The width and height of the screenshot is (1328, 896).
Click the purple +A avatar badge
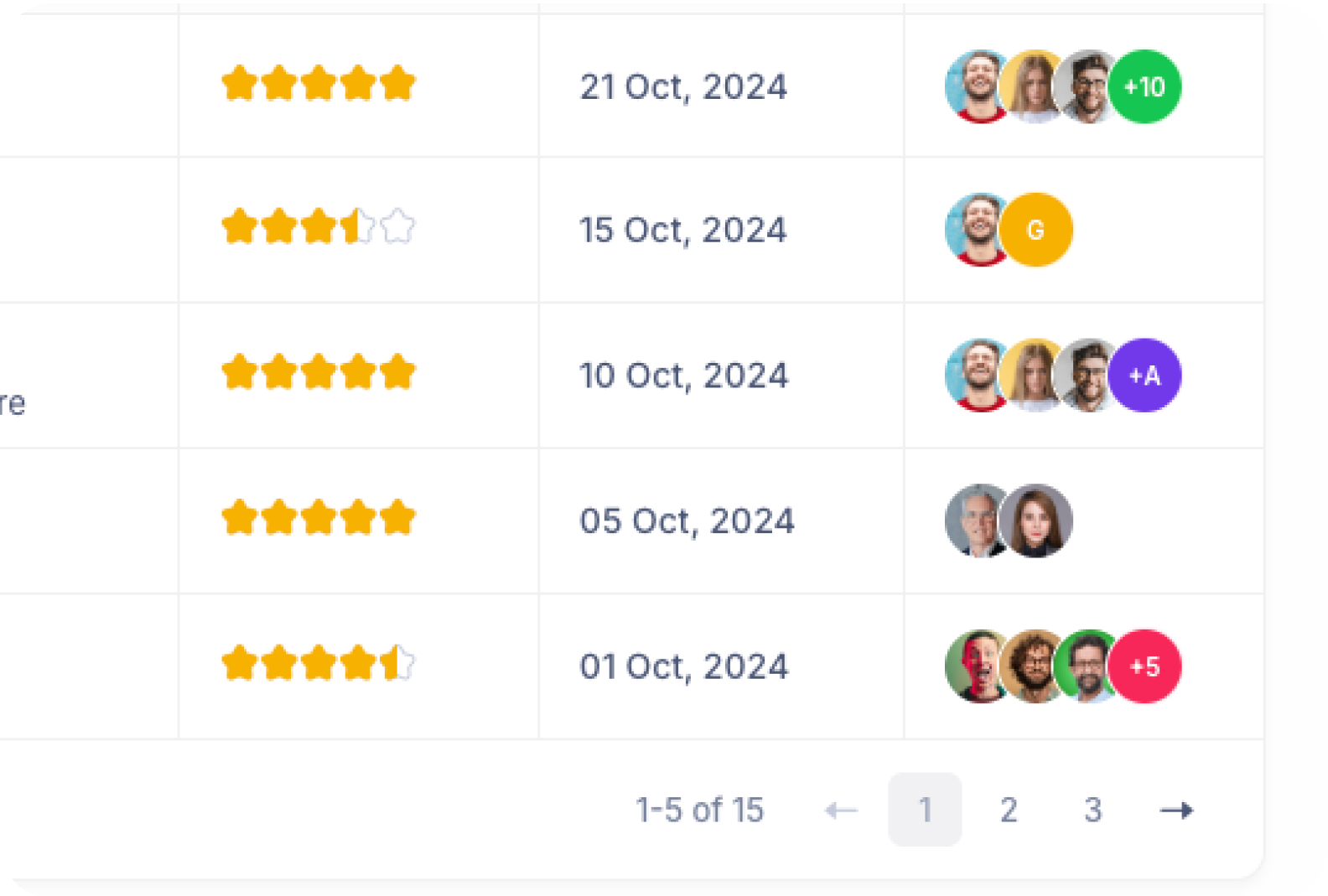coord(1144,375)
